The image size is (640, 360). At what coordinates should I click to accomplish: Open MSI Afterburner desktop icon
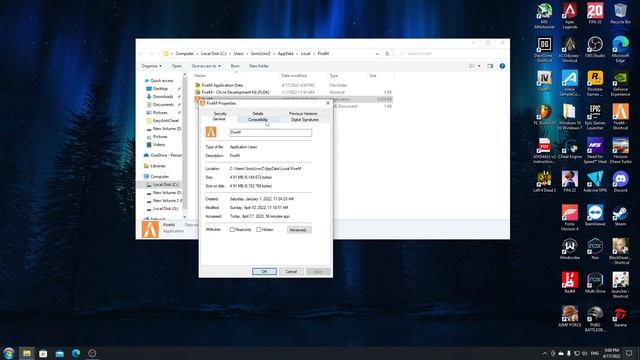point(544,15)
